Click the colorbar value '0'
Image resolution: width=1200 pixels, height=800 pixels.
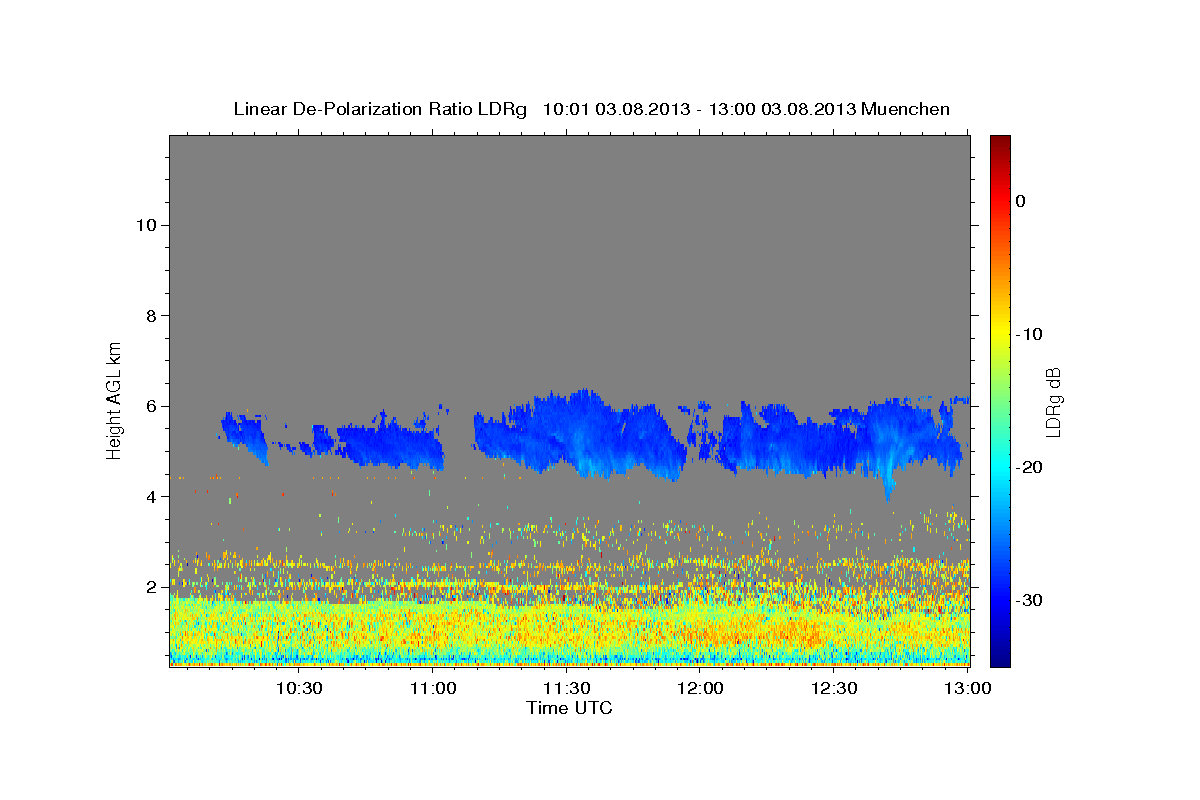click(1020, 201)
